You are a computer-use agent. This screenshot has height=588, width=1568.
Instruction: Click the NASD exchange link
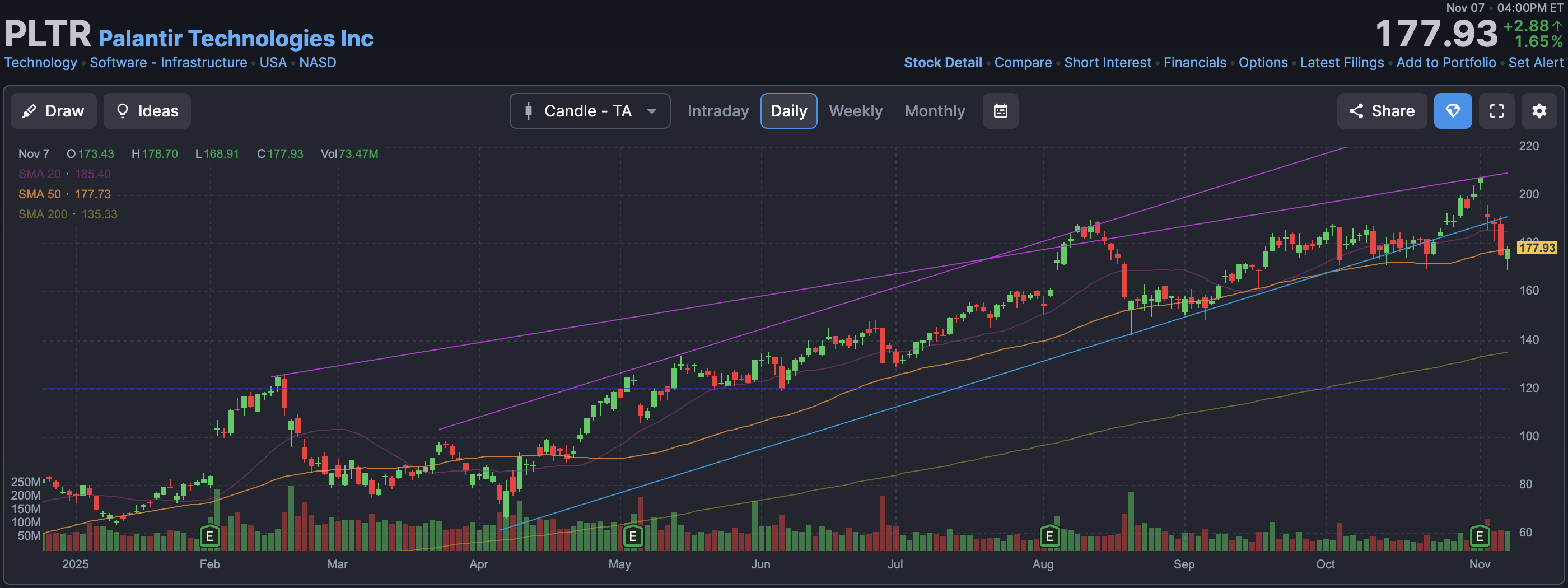click(317, 63)
